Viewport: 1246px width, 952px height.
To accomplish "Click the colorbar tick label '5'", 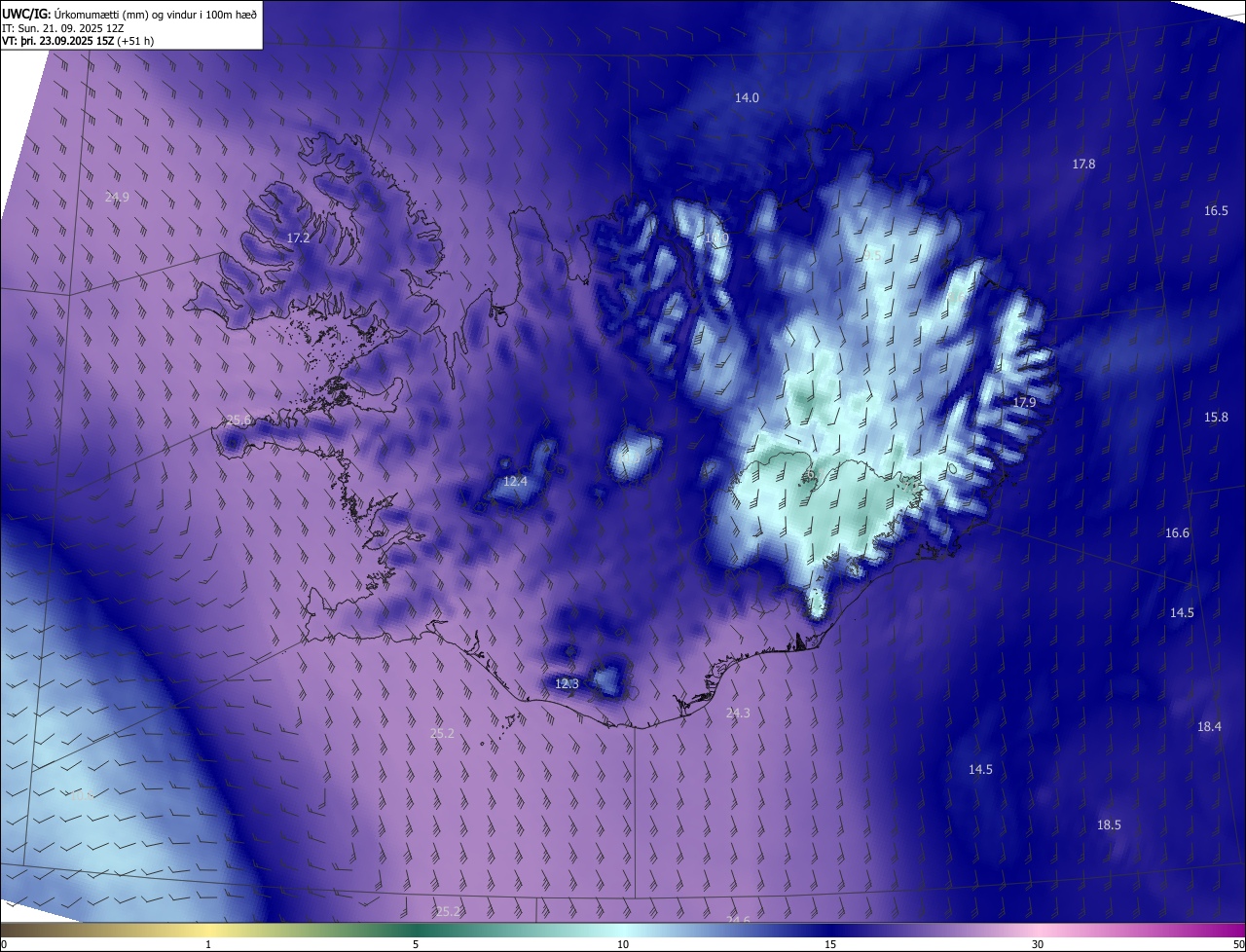I will click(x=416, y=944).
